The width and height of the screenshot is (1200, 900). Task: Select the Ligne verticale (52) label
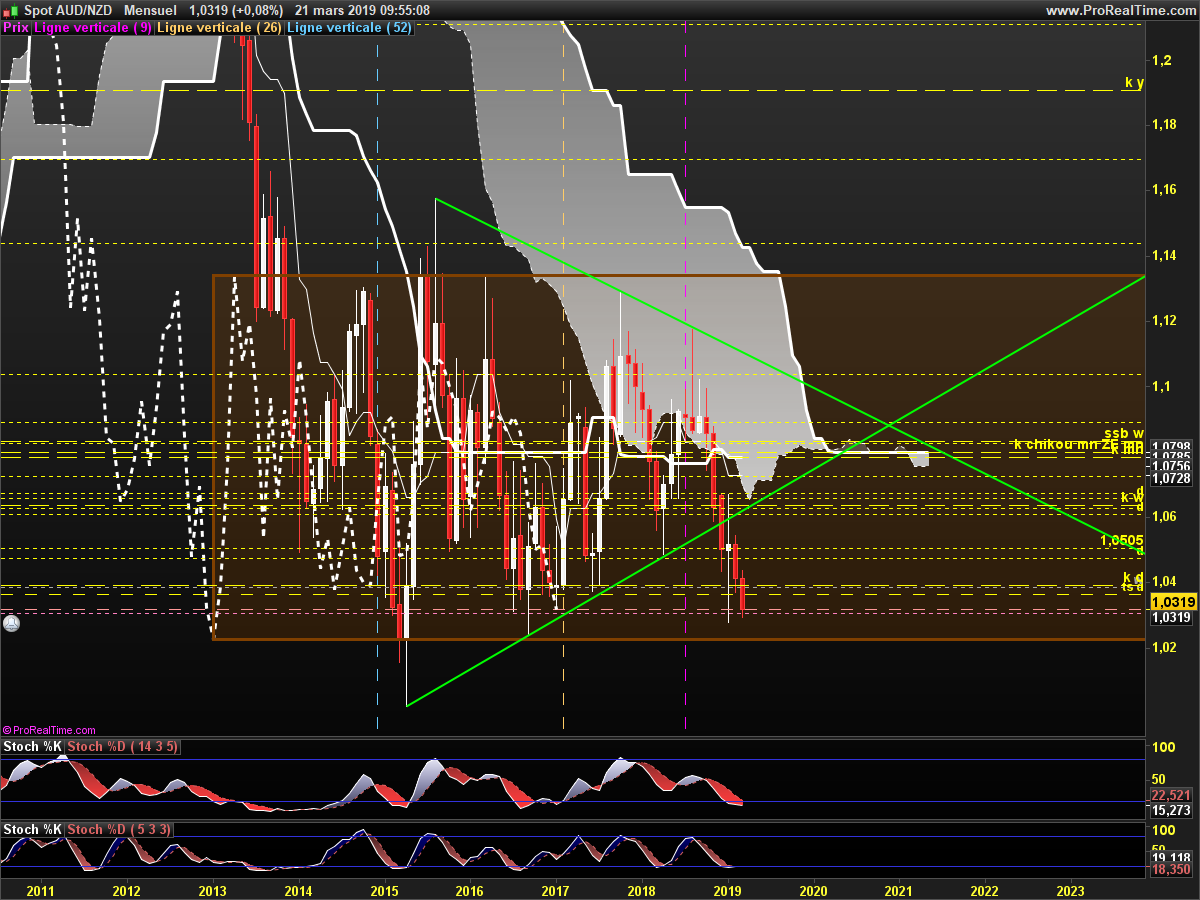[349, 28]
